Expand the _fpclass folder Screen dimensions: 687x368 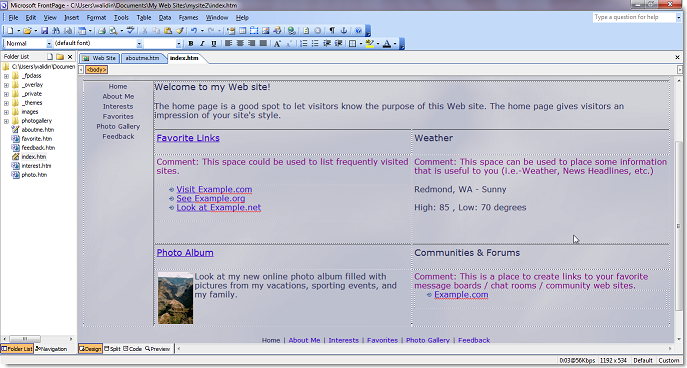pos(6,76)
